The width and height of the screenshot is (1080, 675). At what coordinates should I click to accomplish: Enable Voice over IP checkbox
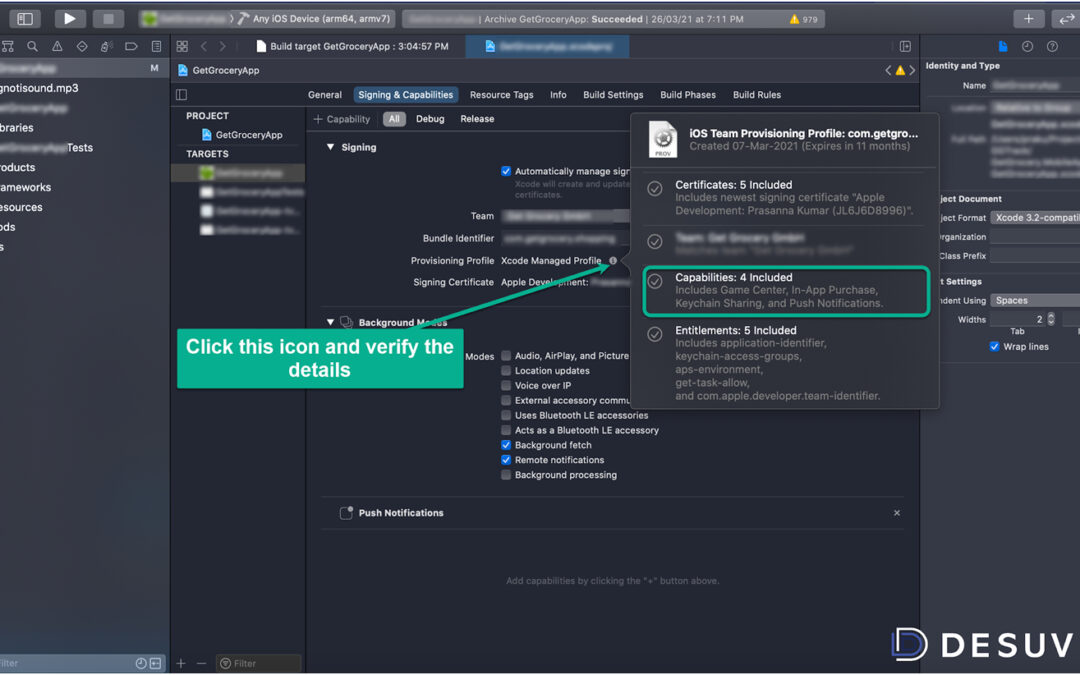(x=506, y=386)
